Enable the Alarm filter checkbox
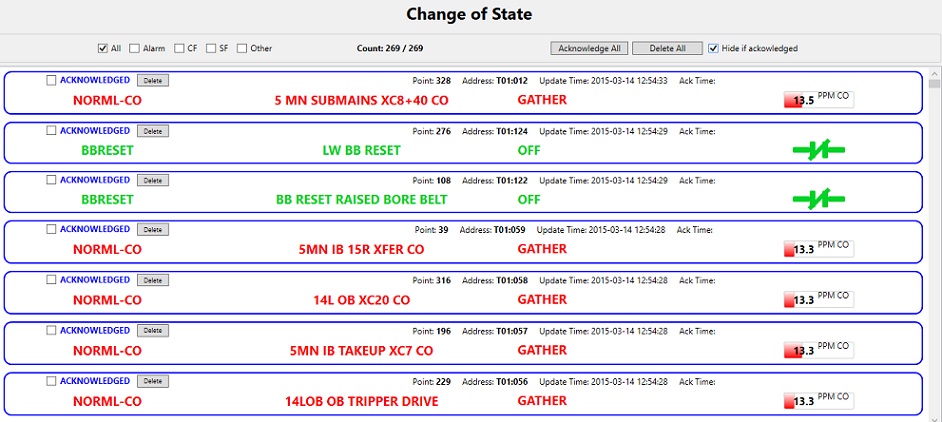 click(x=135, y=48)
